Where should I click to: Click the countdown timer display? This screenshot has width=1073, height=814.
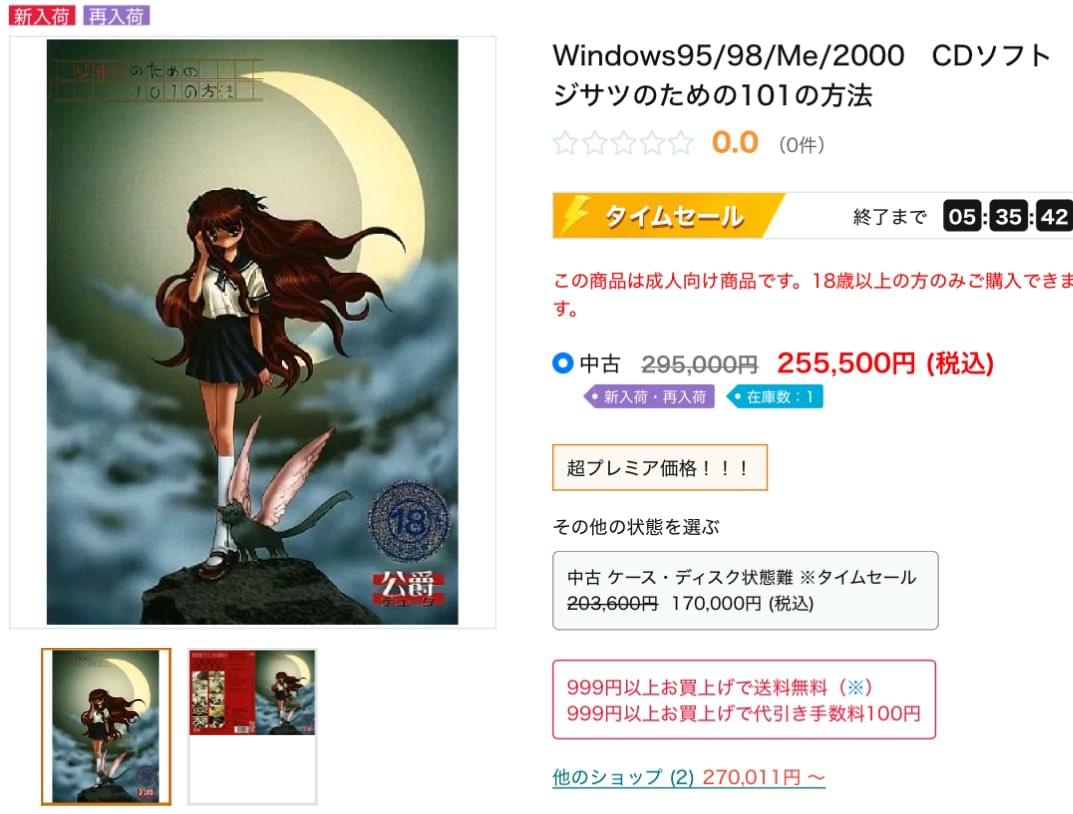[1007, 216]
